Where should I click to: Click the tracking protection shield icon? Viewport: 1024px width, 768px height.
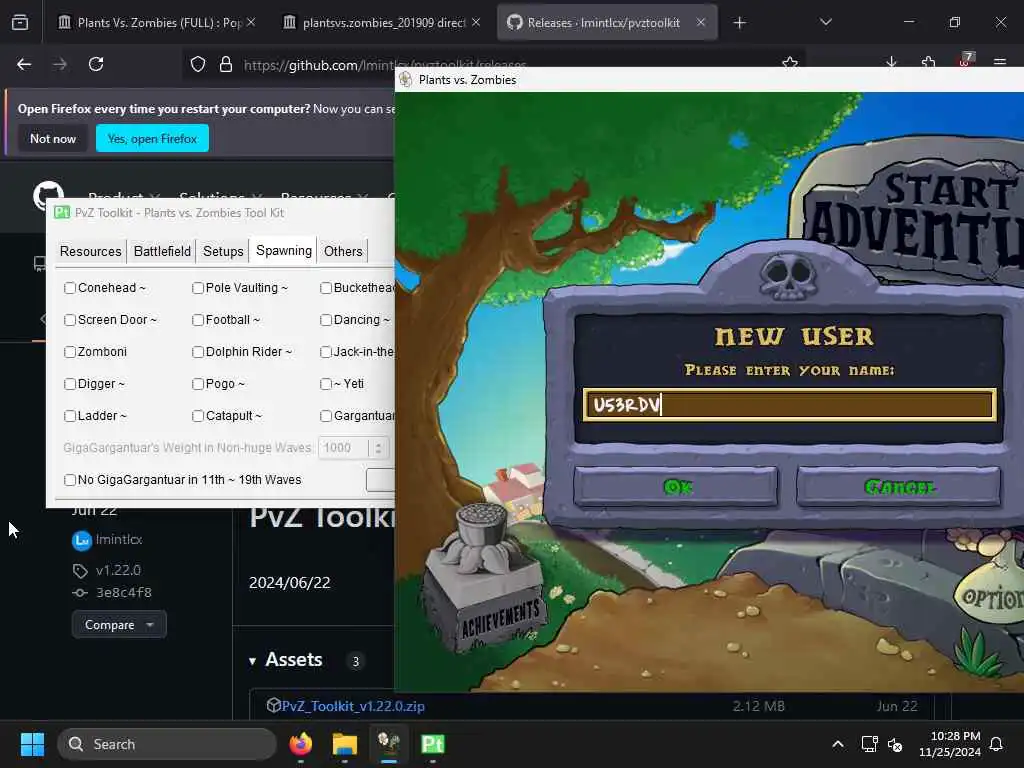(x=198, y=64)
